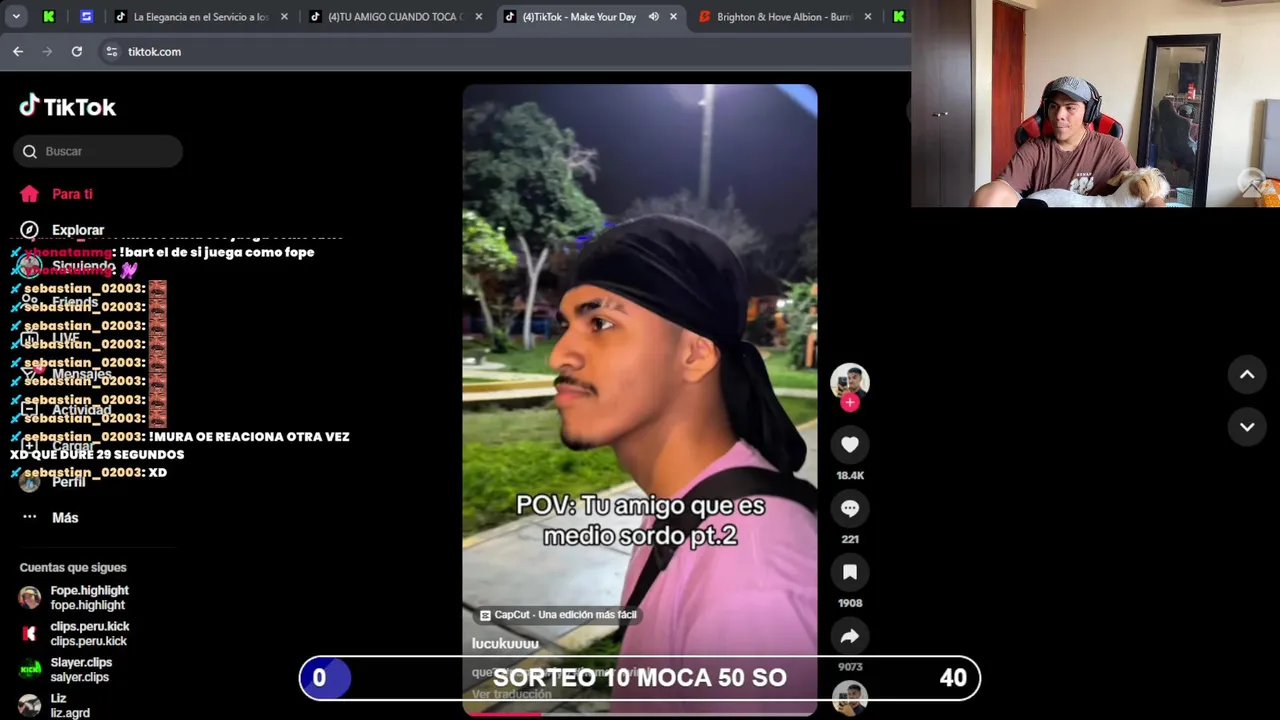Like the video with heart icon
1280x720 pixels.
[x=849, y=445]
